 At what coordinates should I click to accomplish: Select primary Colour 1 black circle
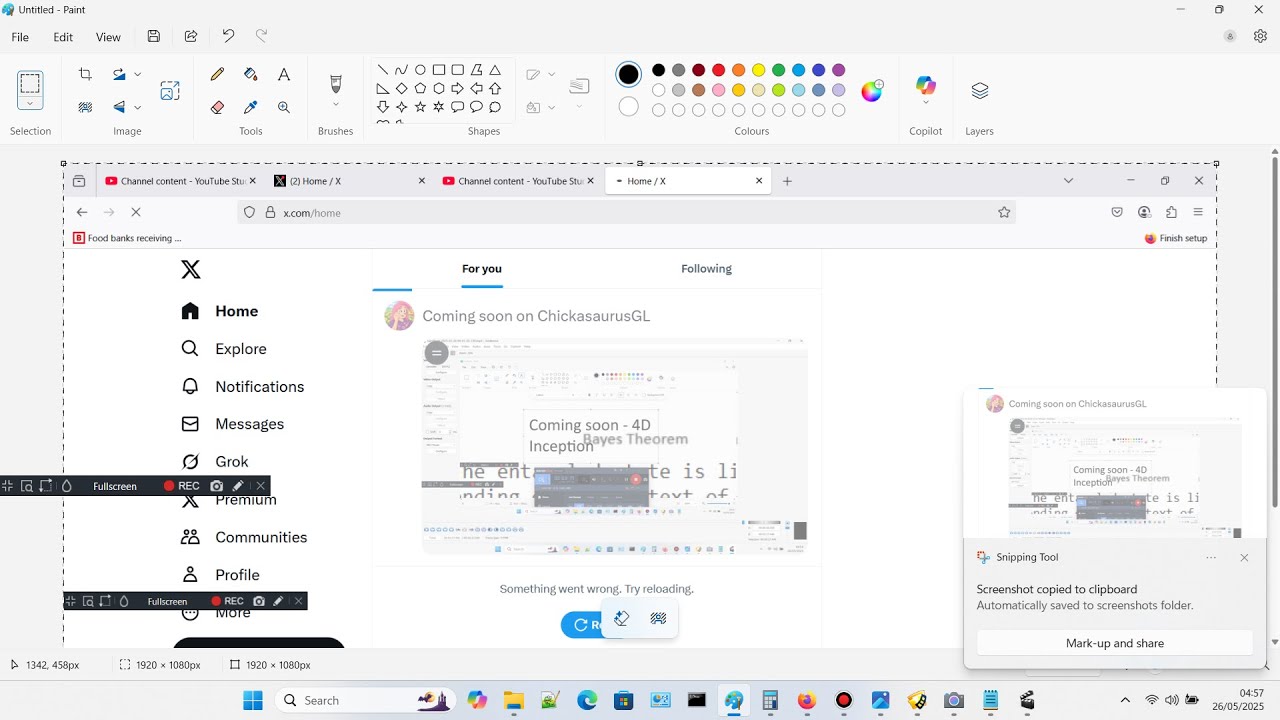point(628,75)
